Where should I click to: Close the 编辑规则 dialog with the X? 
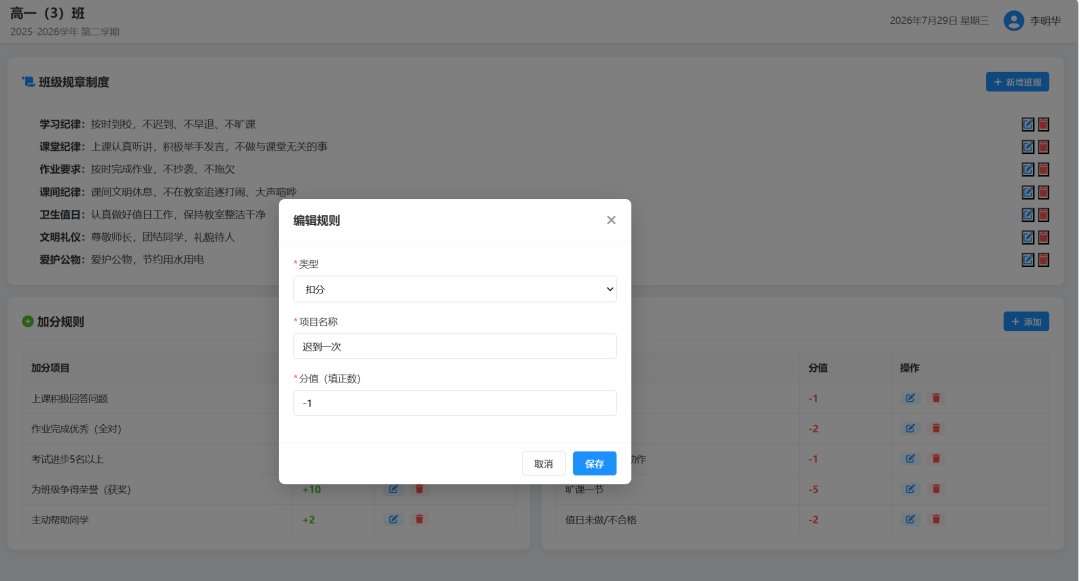pos(611,220)
